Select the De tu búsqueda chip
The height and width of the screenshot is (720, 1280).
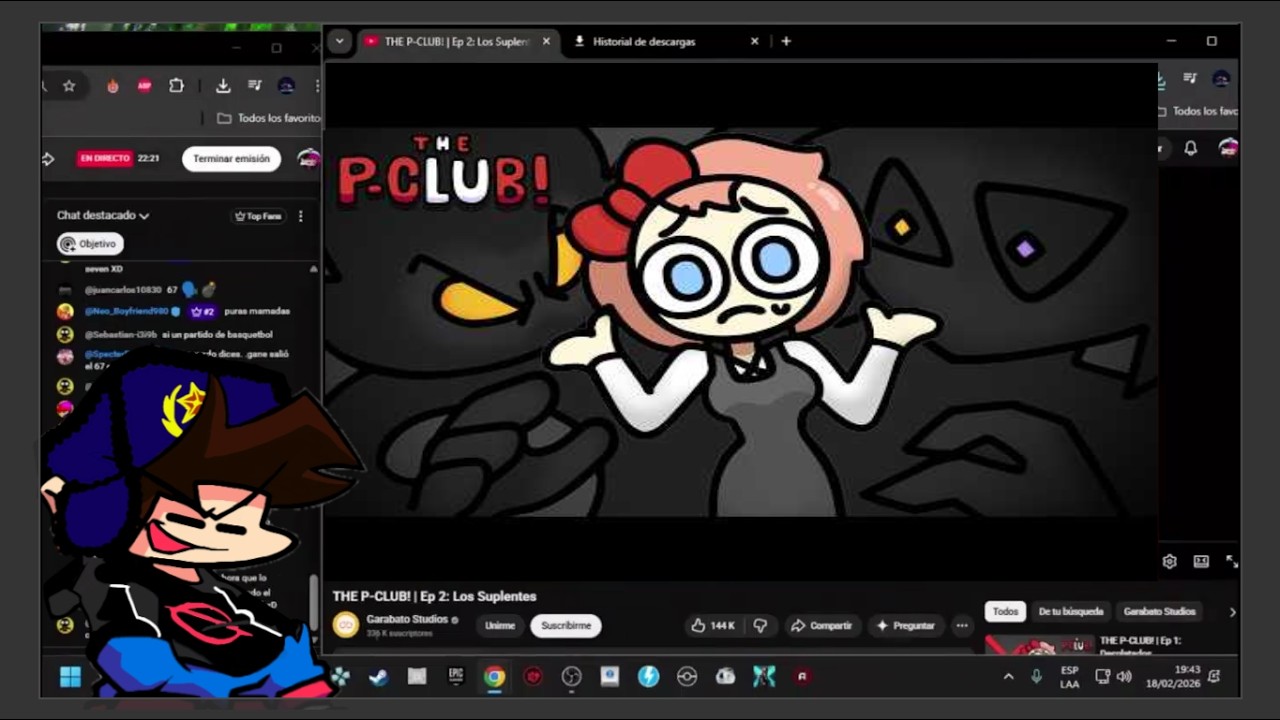(x=1071, y=611)
